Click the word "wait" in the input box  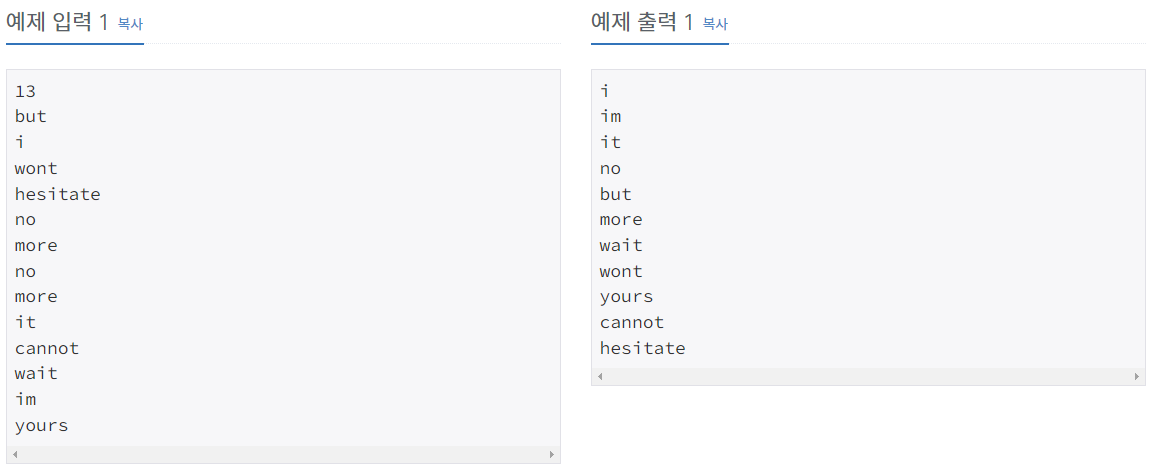pos(36,373)
